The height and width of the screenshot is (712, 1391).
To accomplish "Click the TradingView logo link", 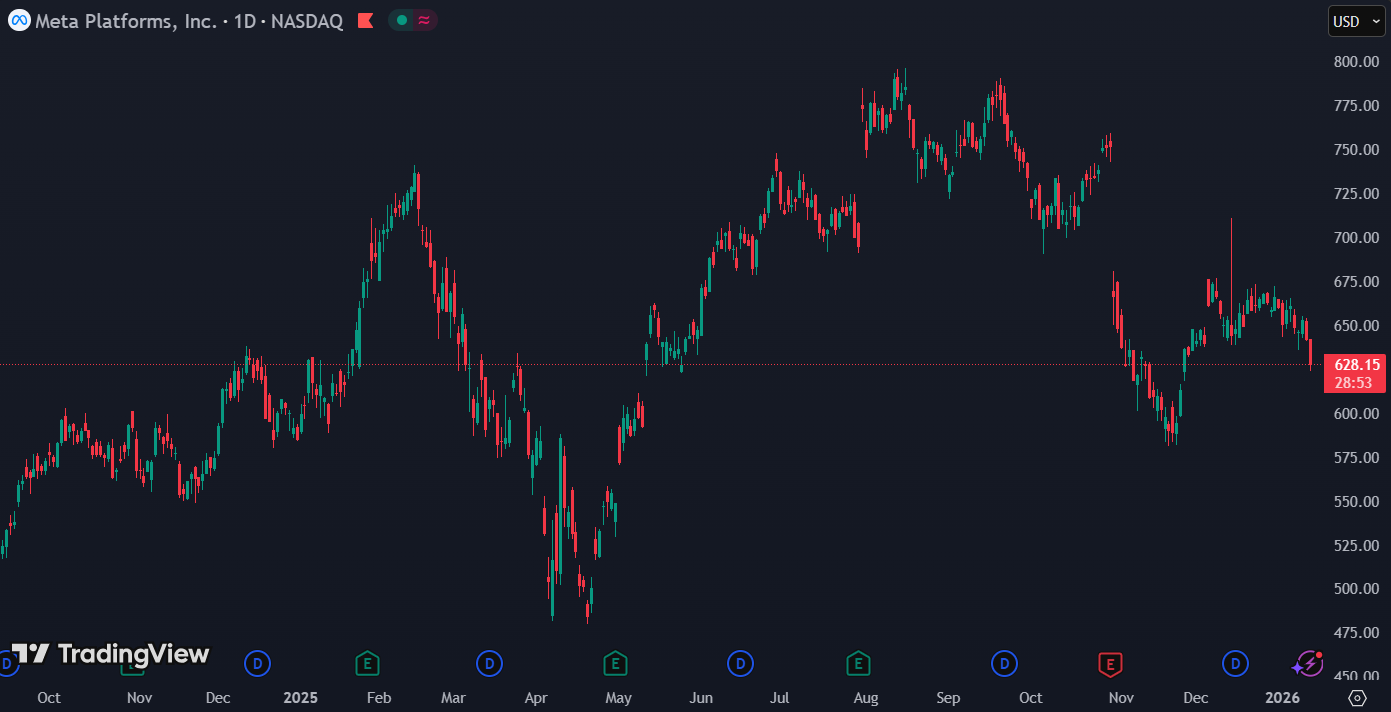I will tap(110, 654).
